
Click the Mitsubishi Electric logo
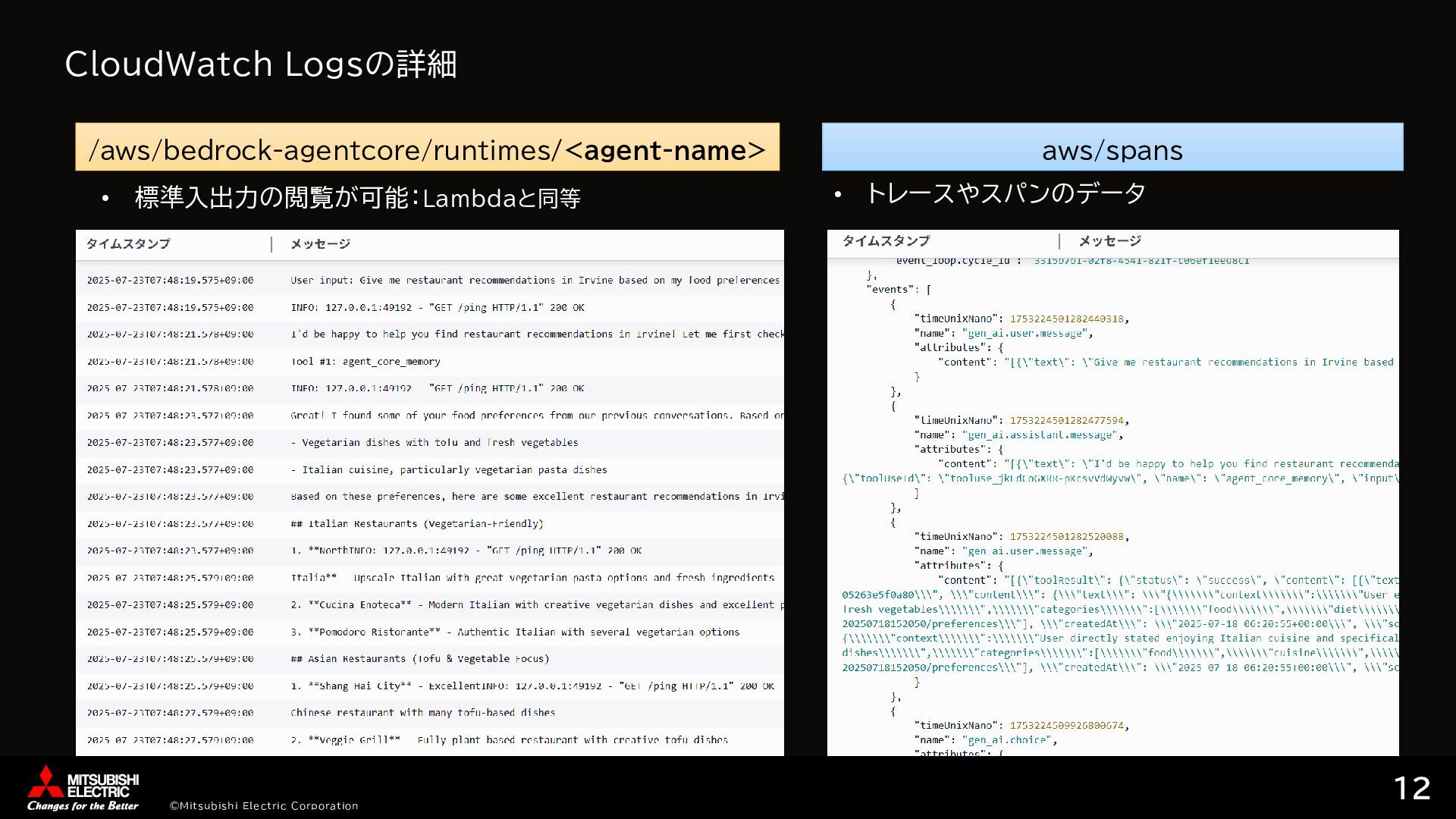click(83, 787)
